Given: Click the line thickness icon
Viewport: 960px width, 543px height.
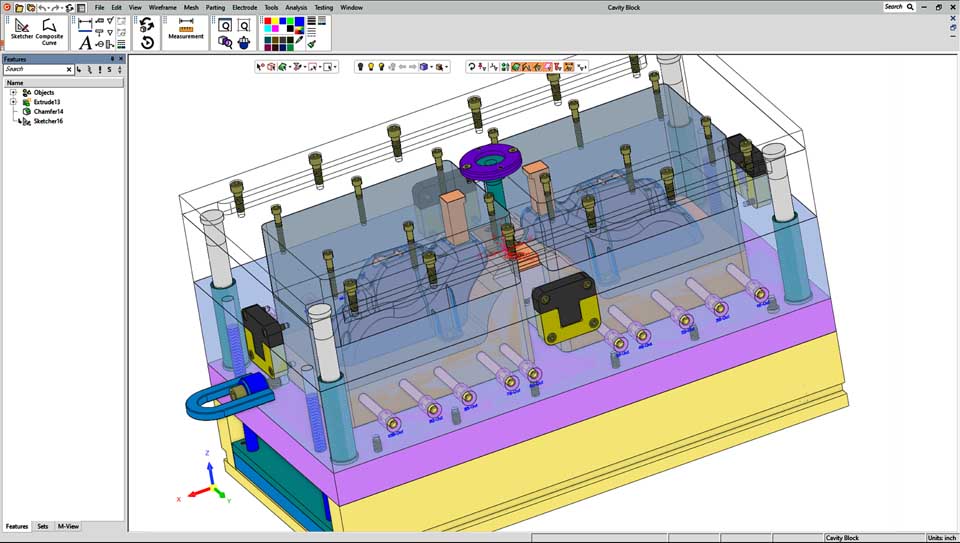Looking at the screenshot, I should pos(312,21).
